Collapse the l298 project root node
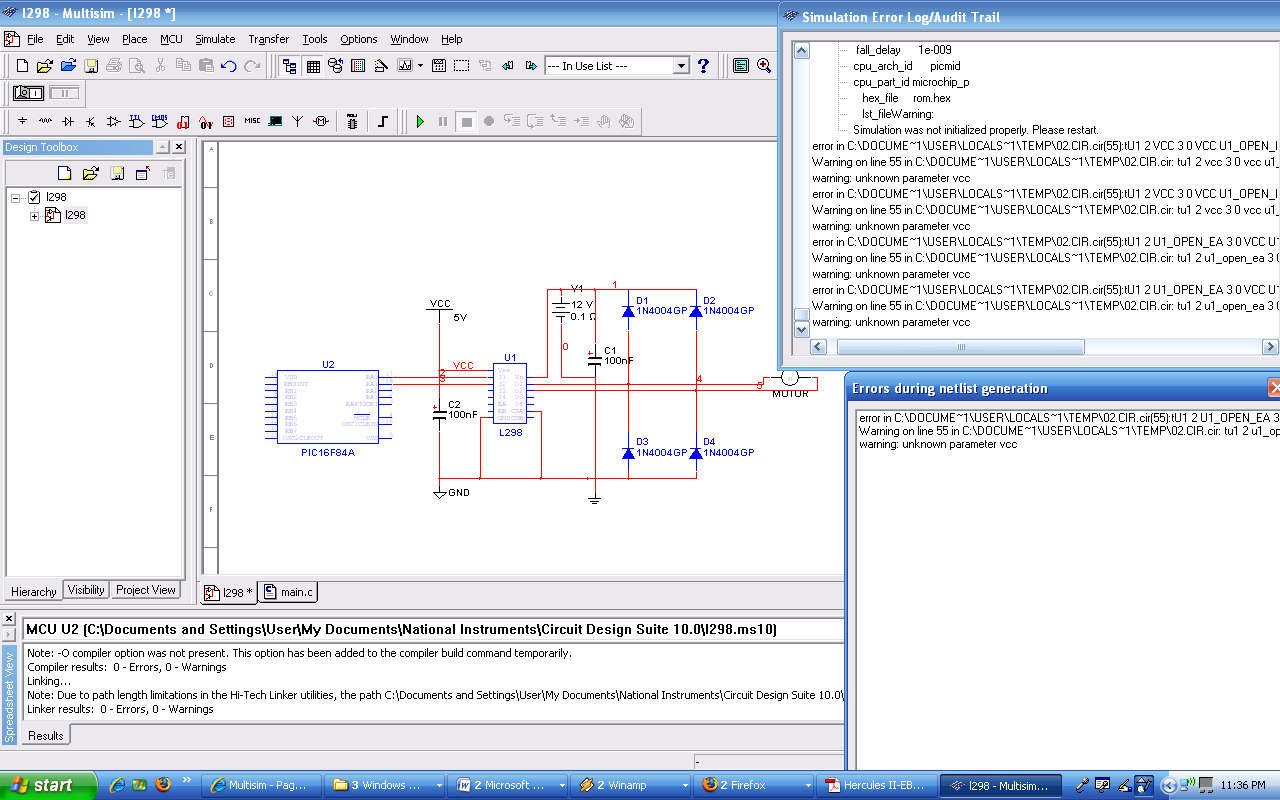 click(x=16, y=197)
